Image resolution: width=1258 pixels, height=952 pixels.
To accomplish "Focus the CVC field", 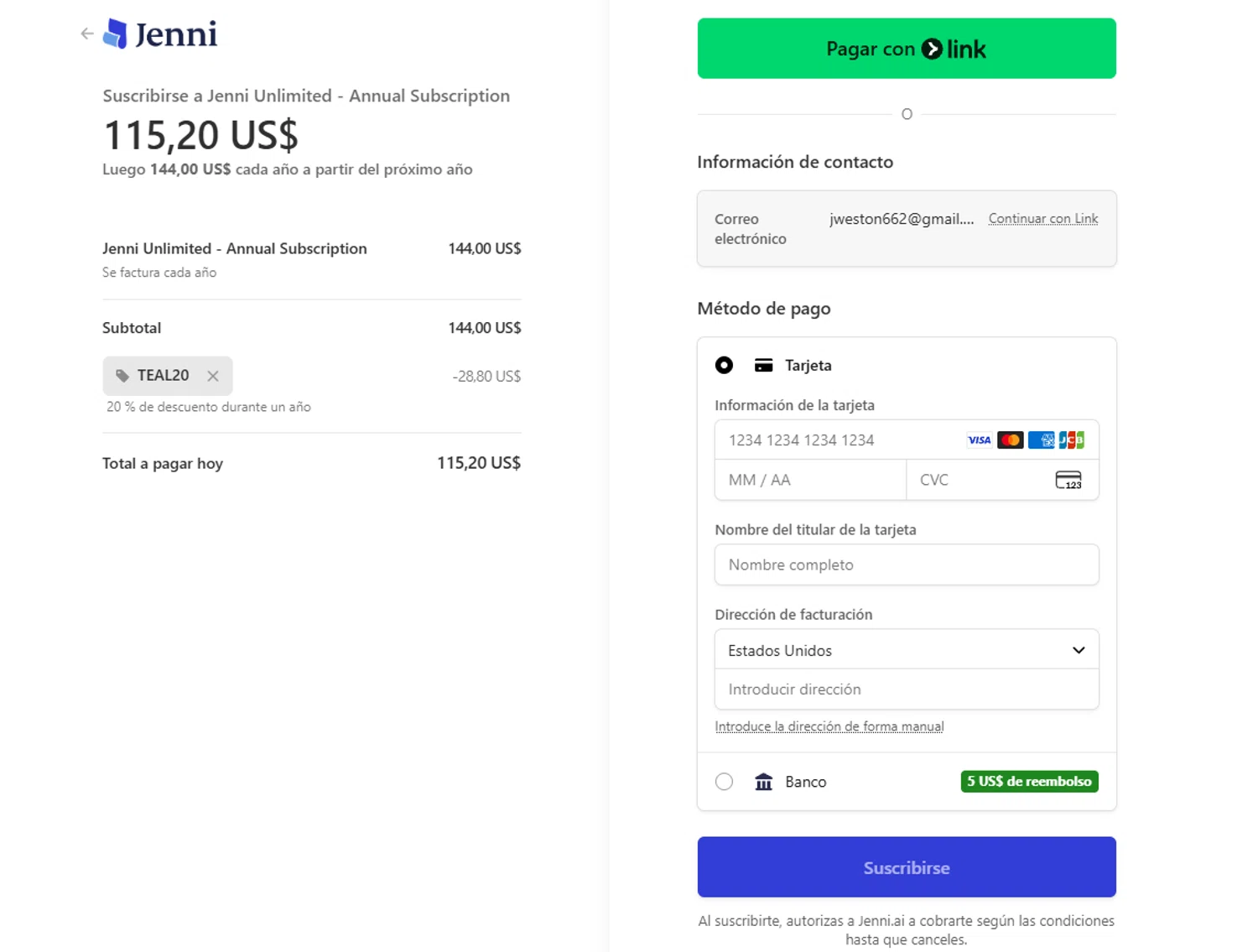I will tap(1002, 480).
